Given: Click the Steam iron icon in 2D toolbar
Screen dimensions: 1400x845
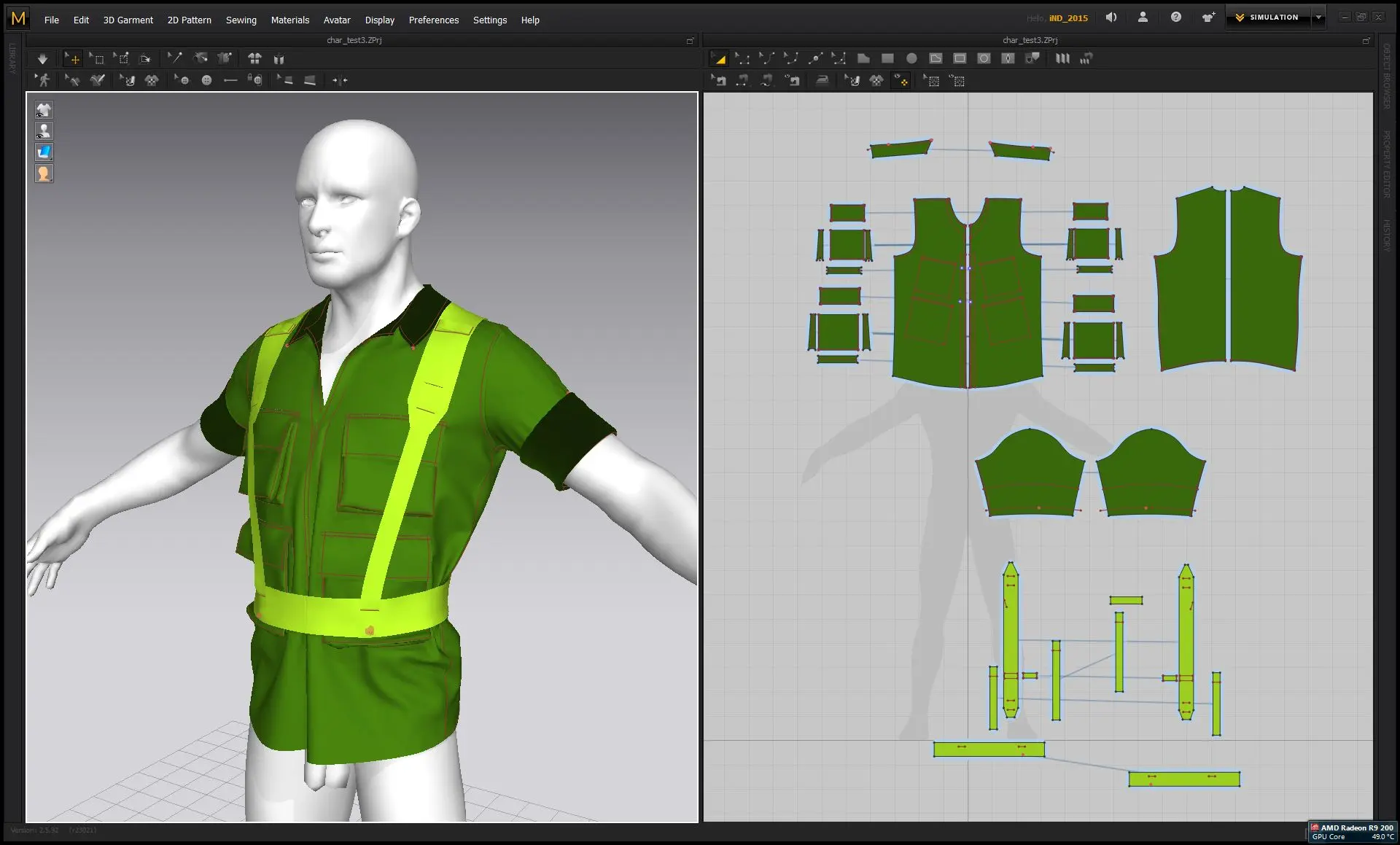Looking at the screenshot, I should (822, 80).
